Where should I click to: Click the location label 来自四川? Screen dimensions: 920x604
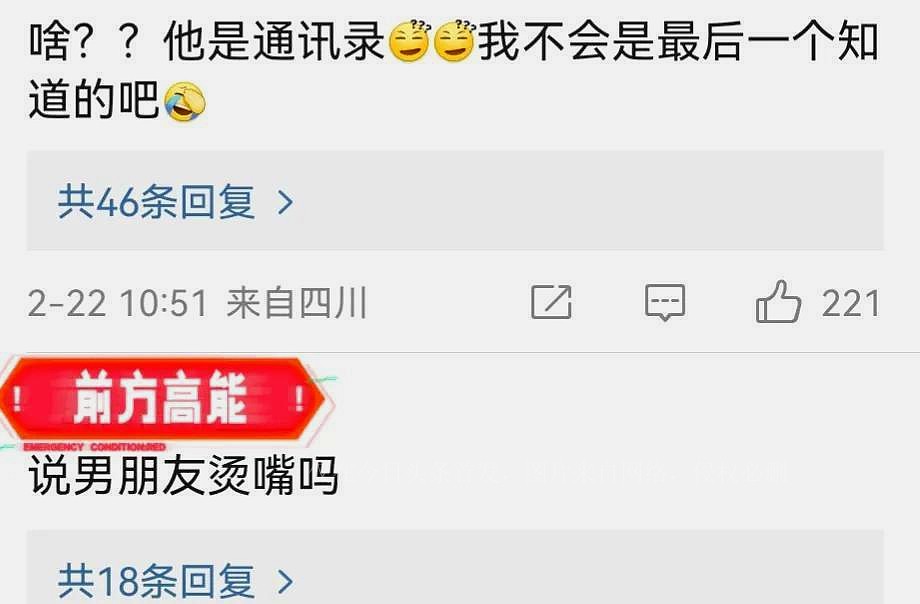[296, 303]
